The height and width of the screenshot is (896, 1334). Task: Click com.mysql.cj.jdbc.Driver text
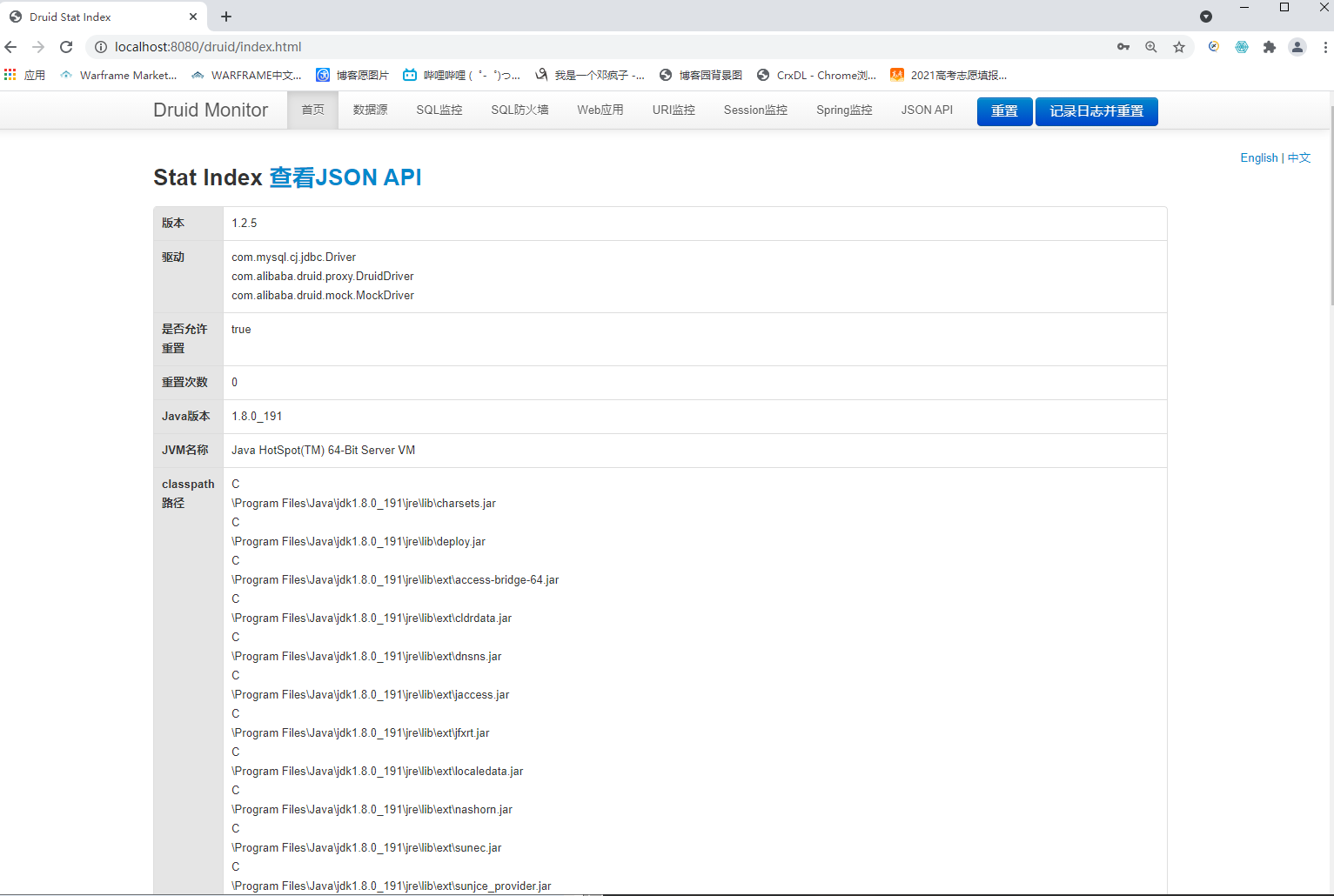(x=294, y=257)
